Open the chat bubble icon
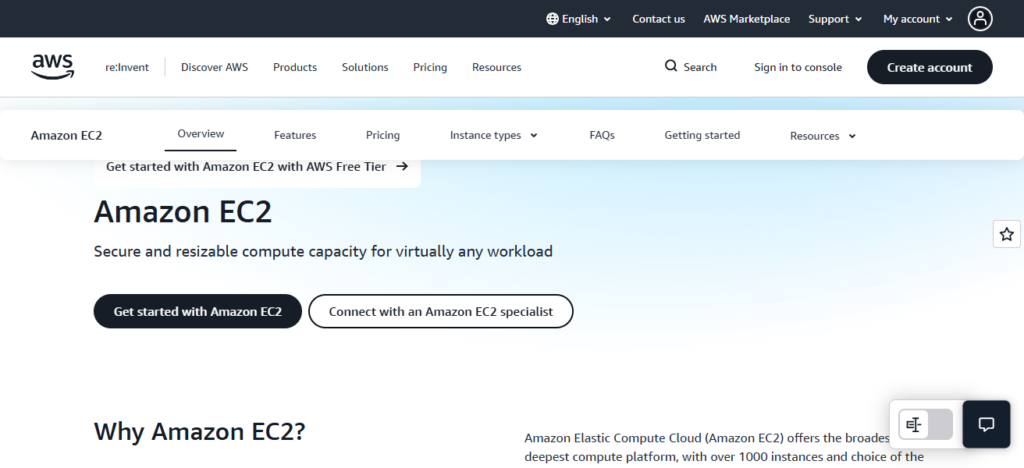This screenshot has width=1024, height=468. point(986,424)
